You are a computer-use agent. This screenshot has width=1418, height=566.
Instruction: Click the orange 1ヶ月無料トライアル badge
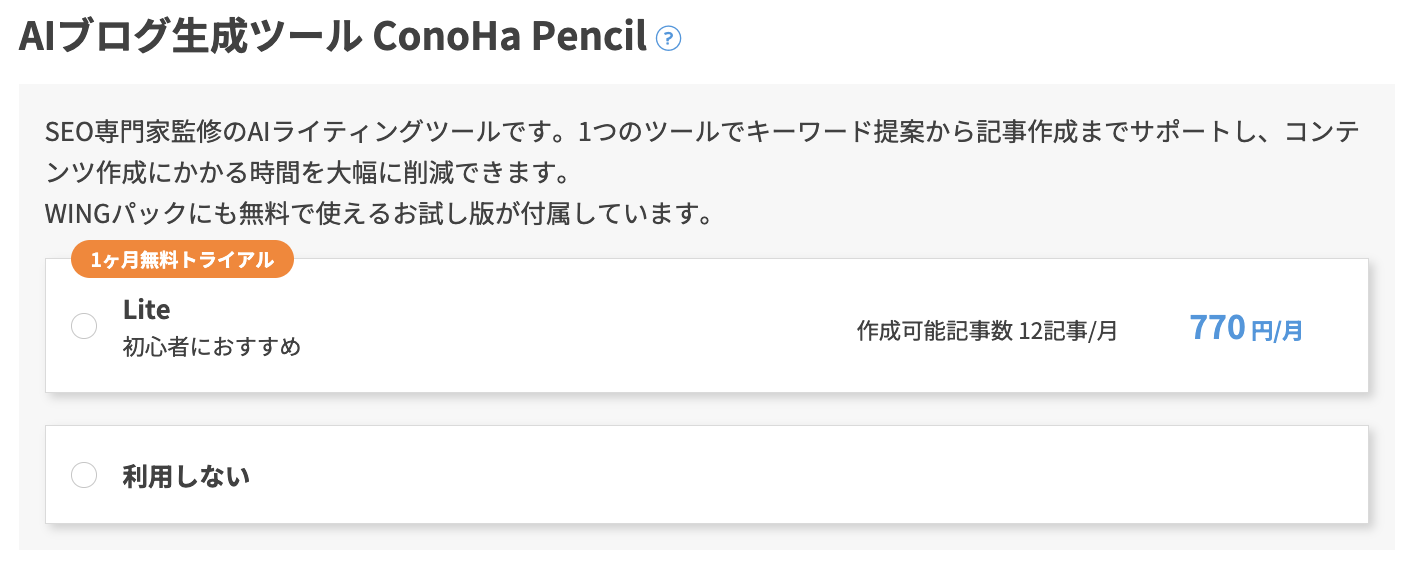[182, 259]
